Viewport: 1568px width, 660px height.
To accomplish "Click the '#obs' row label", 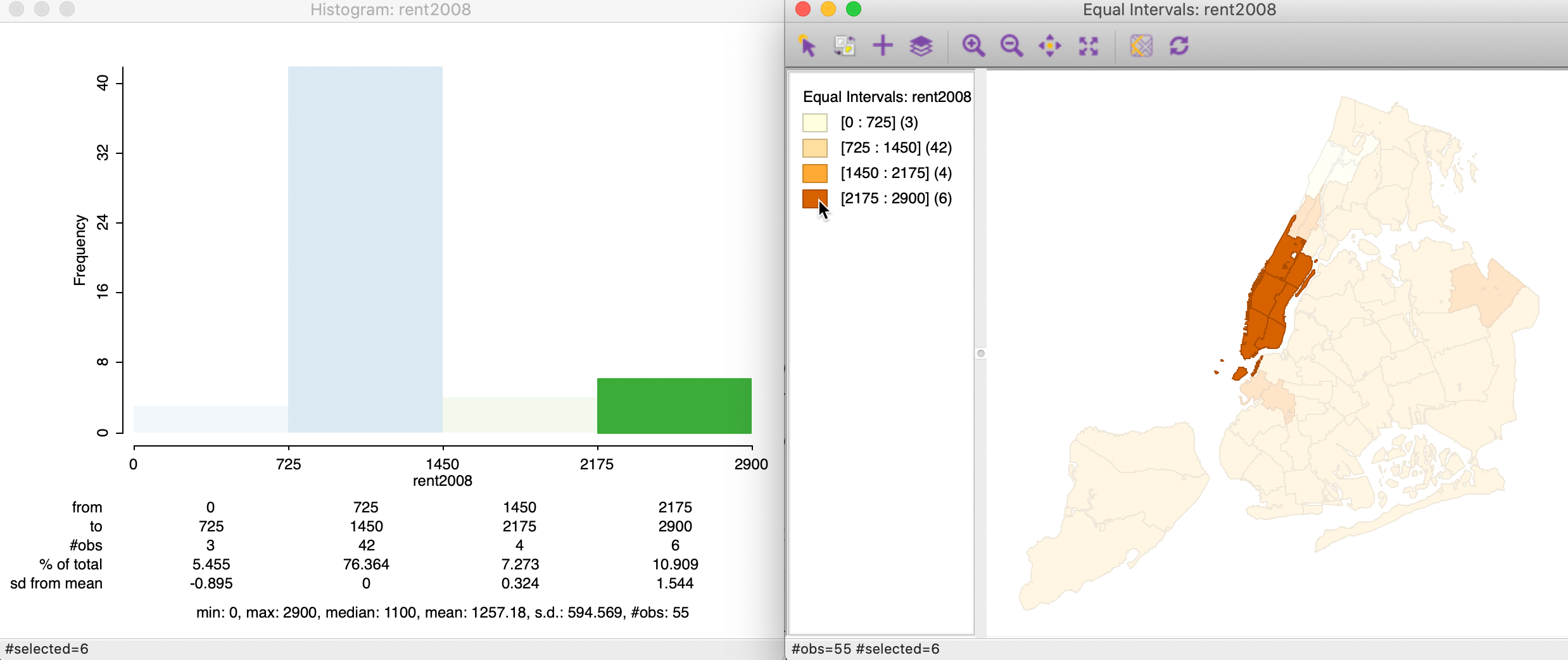I will [85, 545].
